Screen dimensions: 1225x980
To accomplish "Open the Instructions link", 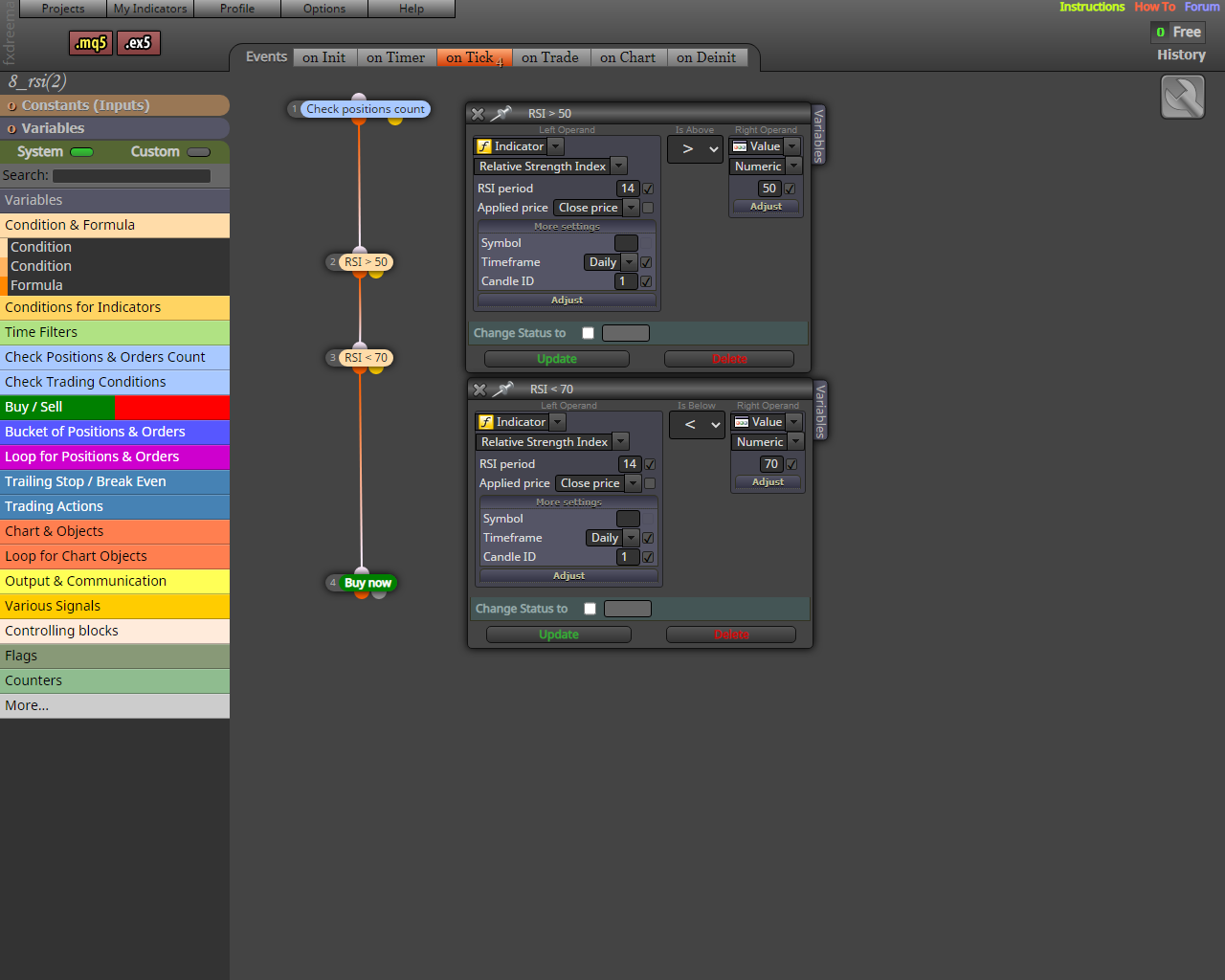I will click(x=1092, y=7).
